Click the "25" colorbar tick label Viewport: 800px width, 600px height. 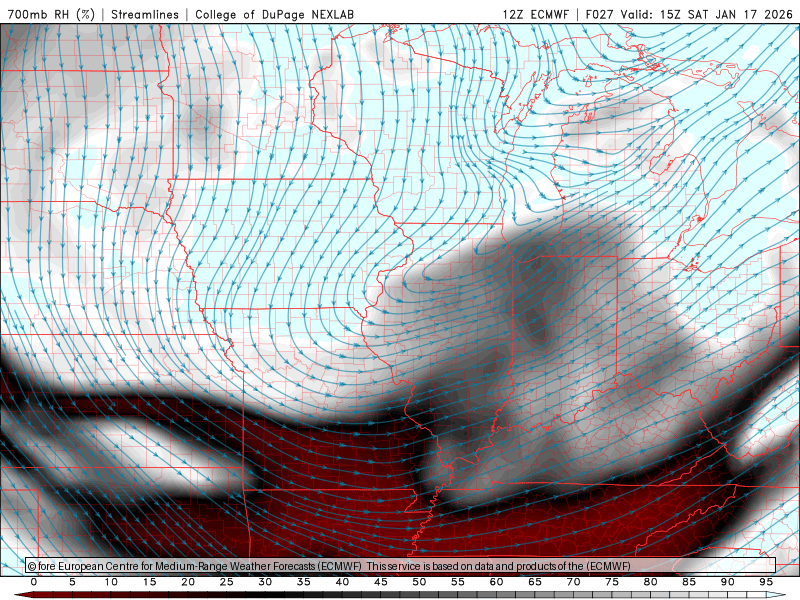(x=227, y=582)
